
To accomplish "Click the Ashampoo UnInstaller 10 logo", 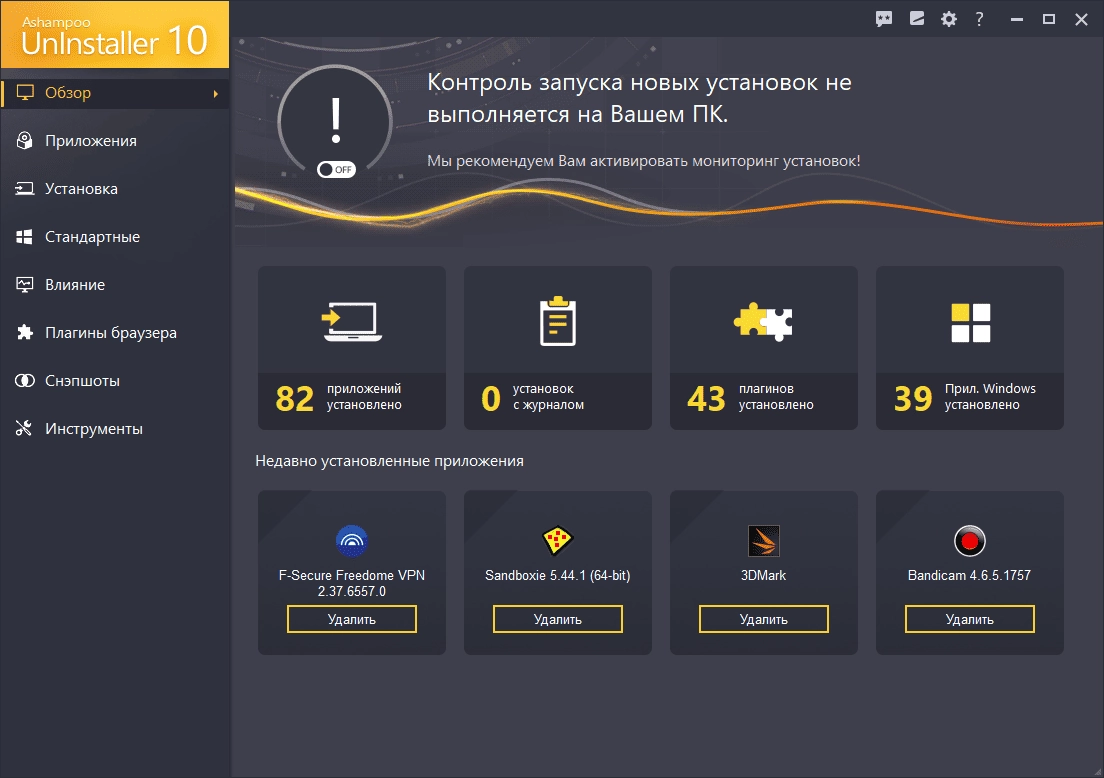I will coord(115,34).
